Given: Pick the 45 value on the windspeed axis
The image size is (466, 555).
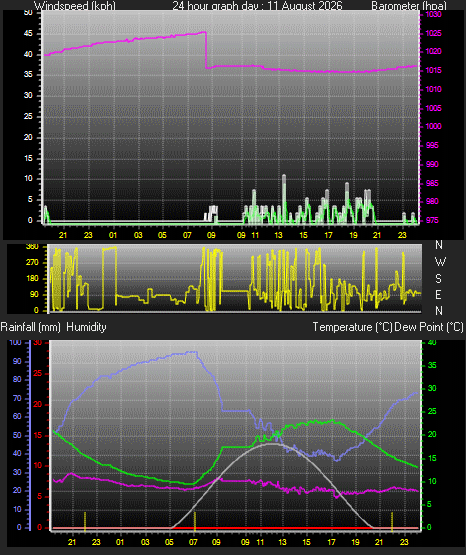Looking at the screenshot, I should tap(28, 34).
